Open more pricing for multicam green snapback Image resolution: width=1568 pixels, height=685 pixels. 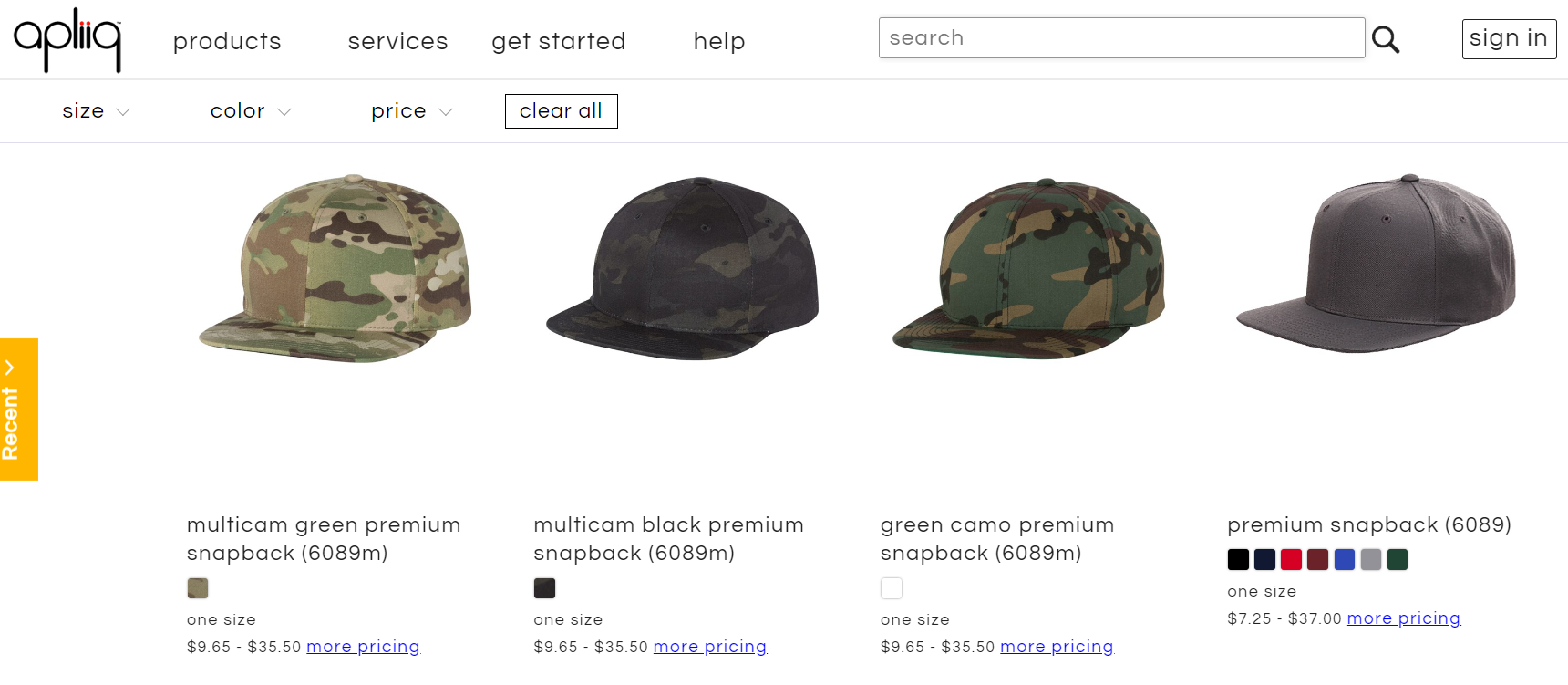click(x=363, y=646)
